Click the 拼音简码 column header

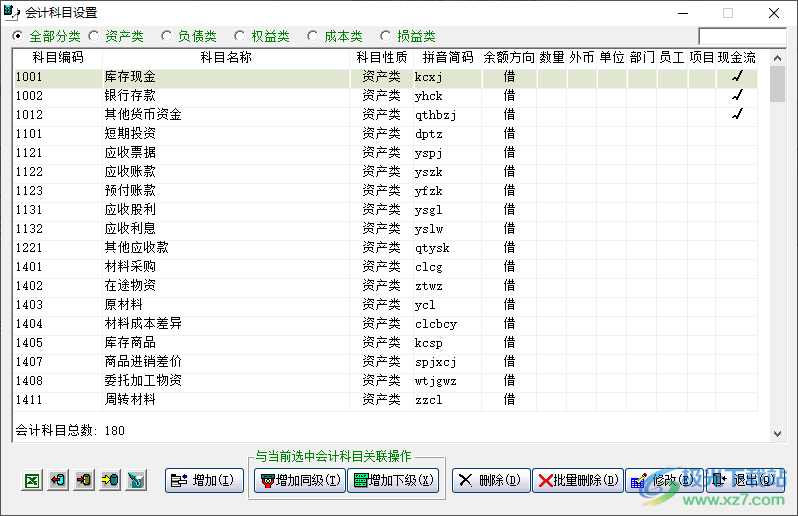[448, 58]
